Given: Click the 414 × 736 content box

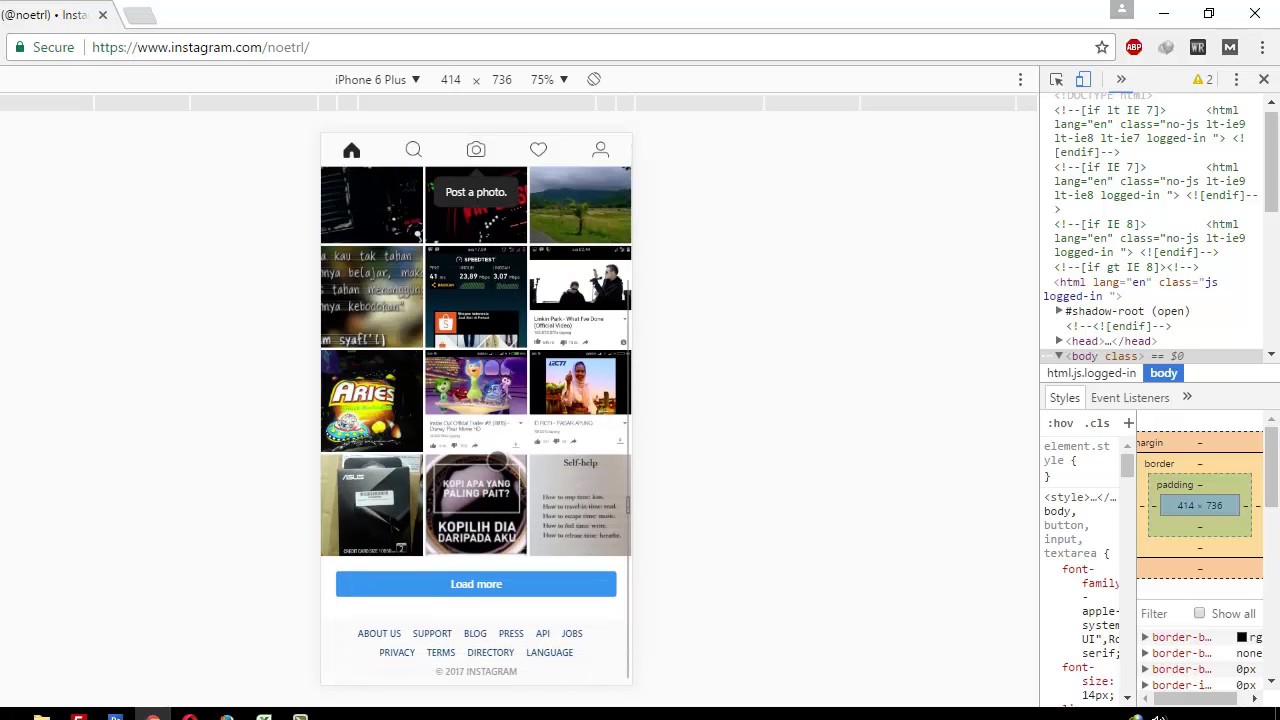Looking at the screenshot, I should point(1199,506).
